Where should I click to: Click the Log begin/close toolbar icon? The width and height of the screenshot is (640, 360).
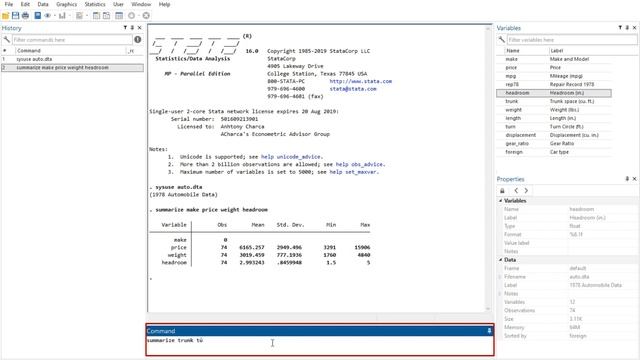38,16
